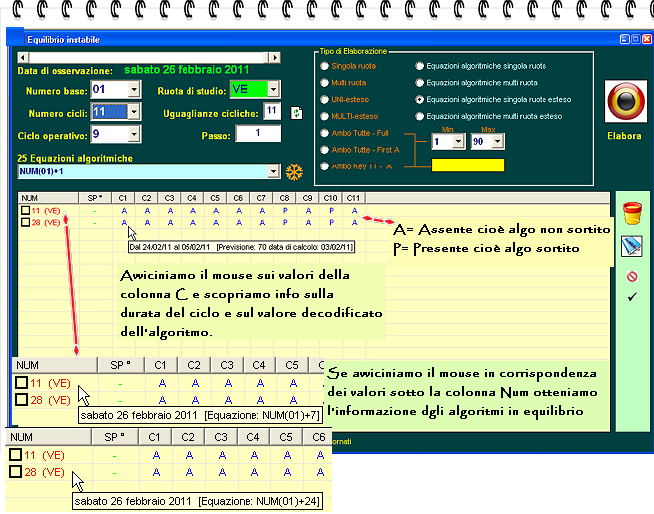Open the 25 Equazioni algoritmiche combo box
Viewport: 654px width, 514px height.
pyautogui.click(x=273, y=172)
